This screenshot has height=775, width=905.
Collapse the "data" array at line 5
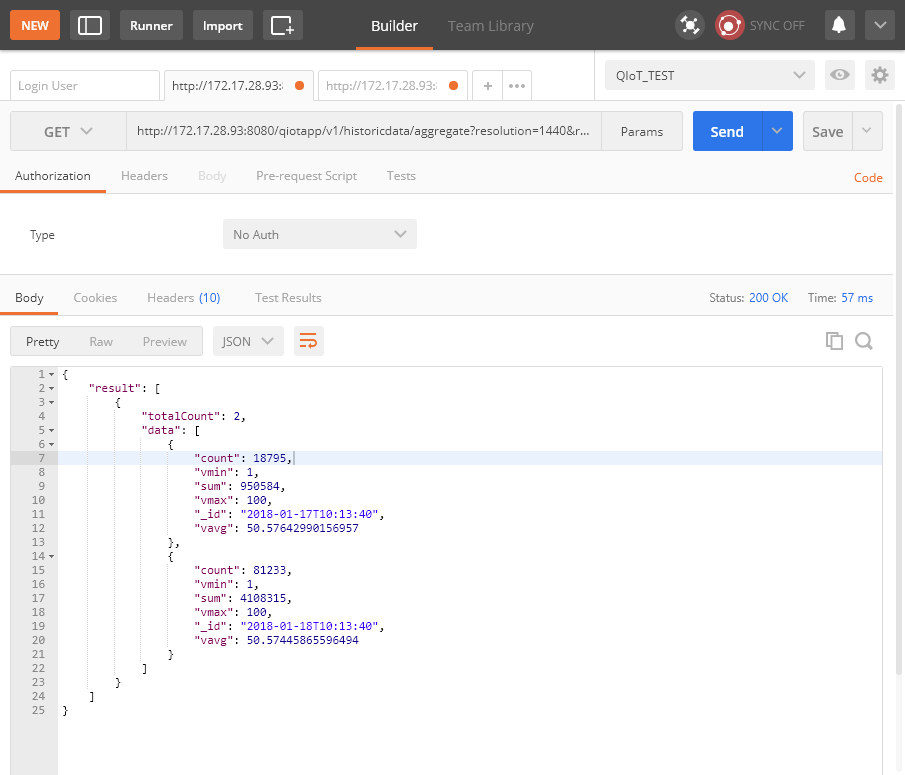[51, 430]
